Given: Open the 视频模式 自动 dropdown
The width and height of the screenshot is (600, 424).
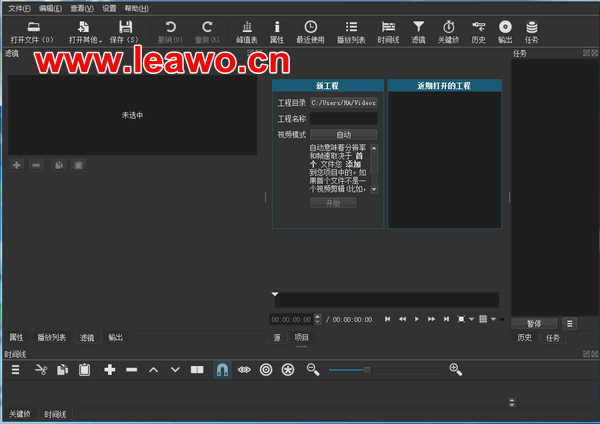Looking at the screenshot, I should 344,135.
